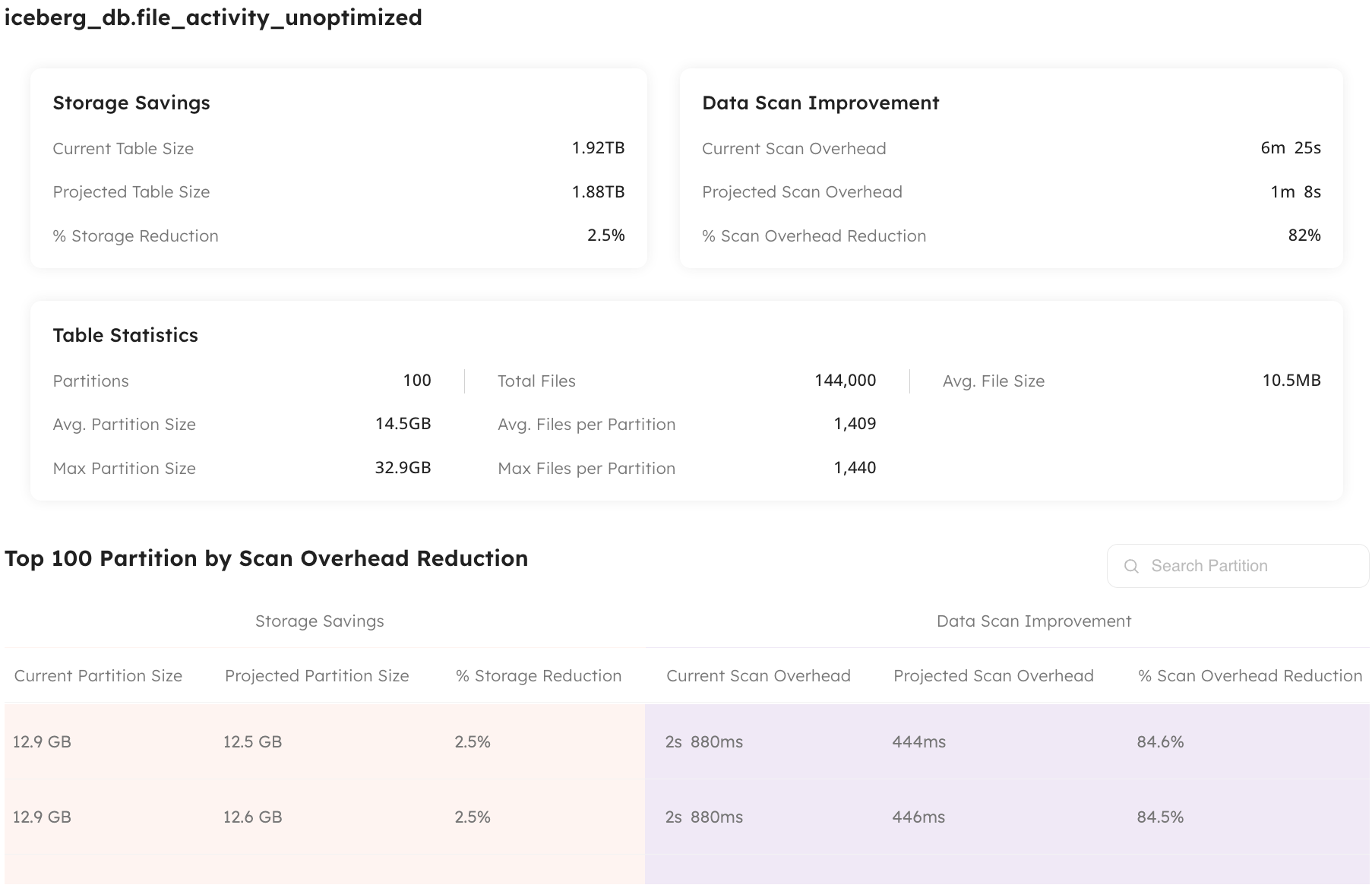This screenshot has height=888, width=1372.
Task: Click the Current Scan Overhead column header
Action: coord(758,676)
